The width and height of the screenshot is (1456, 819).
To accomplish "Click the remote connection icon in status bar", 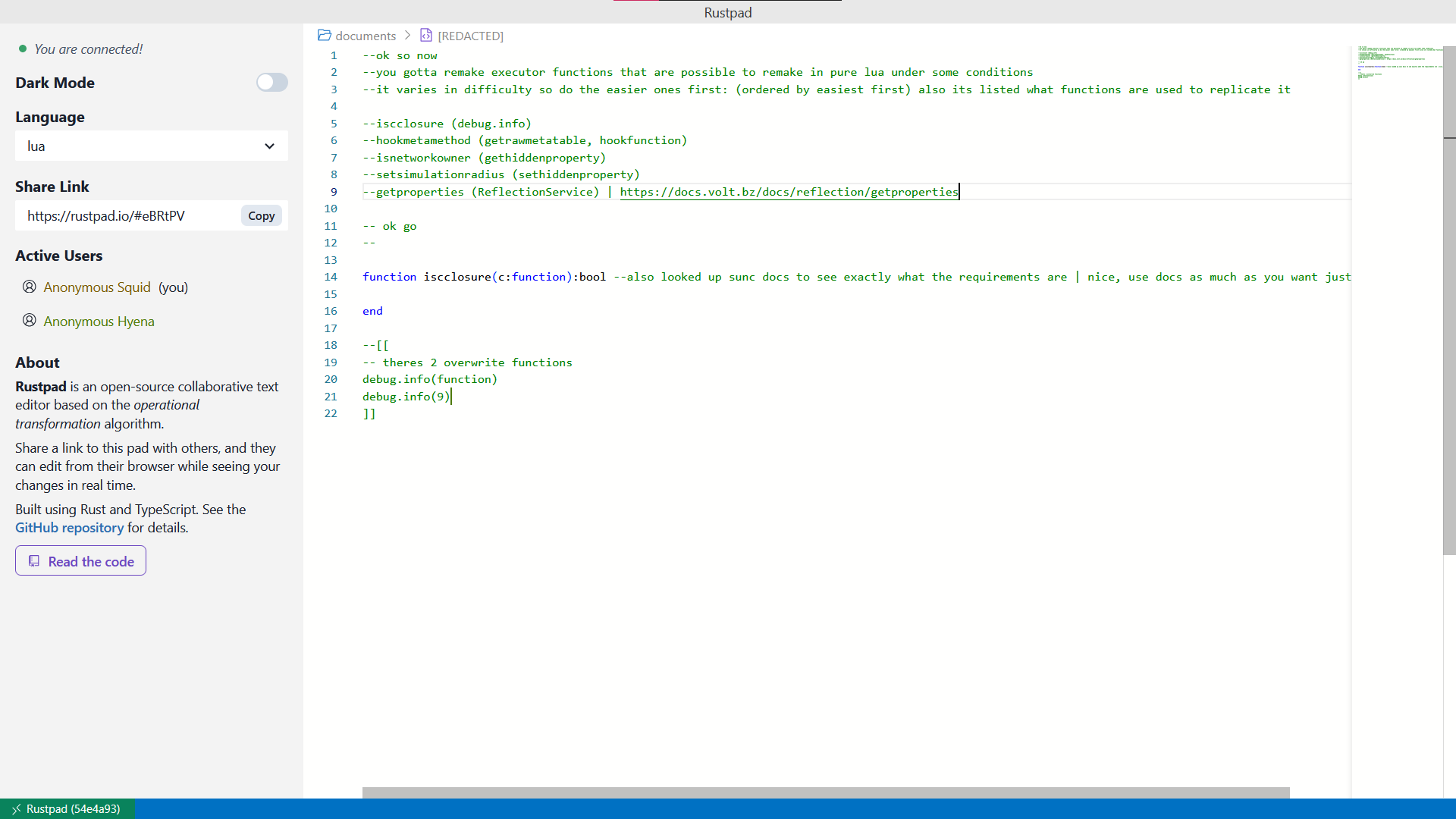I will point(16,809).
